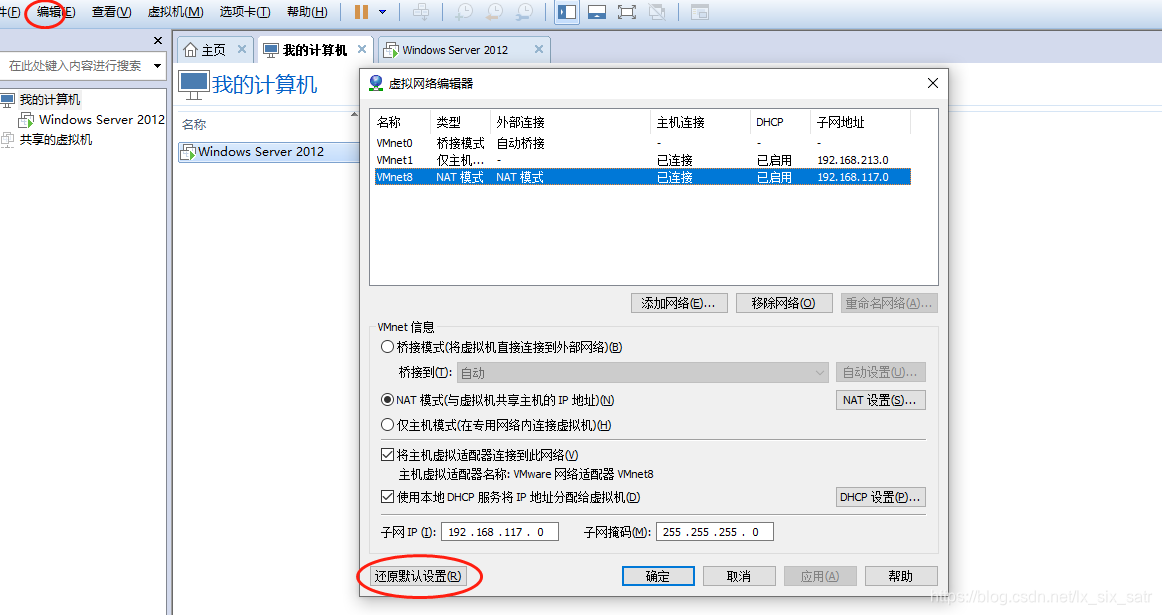
Task: Click the 应用(A) button
Action: point(820,576)
